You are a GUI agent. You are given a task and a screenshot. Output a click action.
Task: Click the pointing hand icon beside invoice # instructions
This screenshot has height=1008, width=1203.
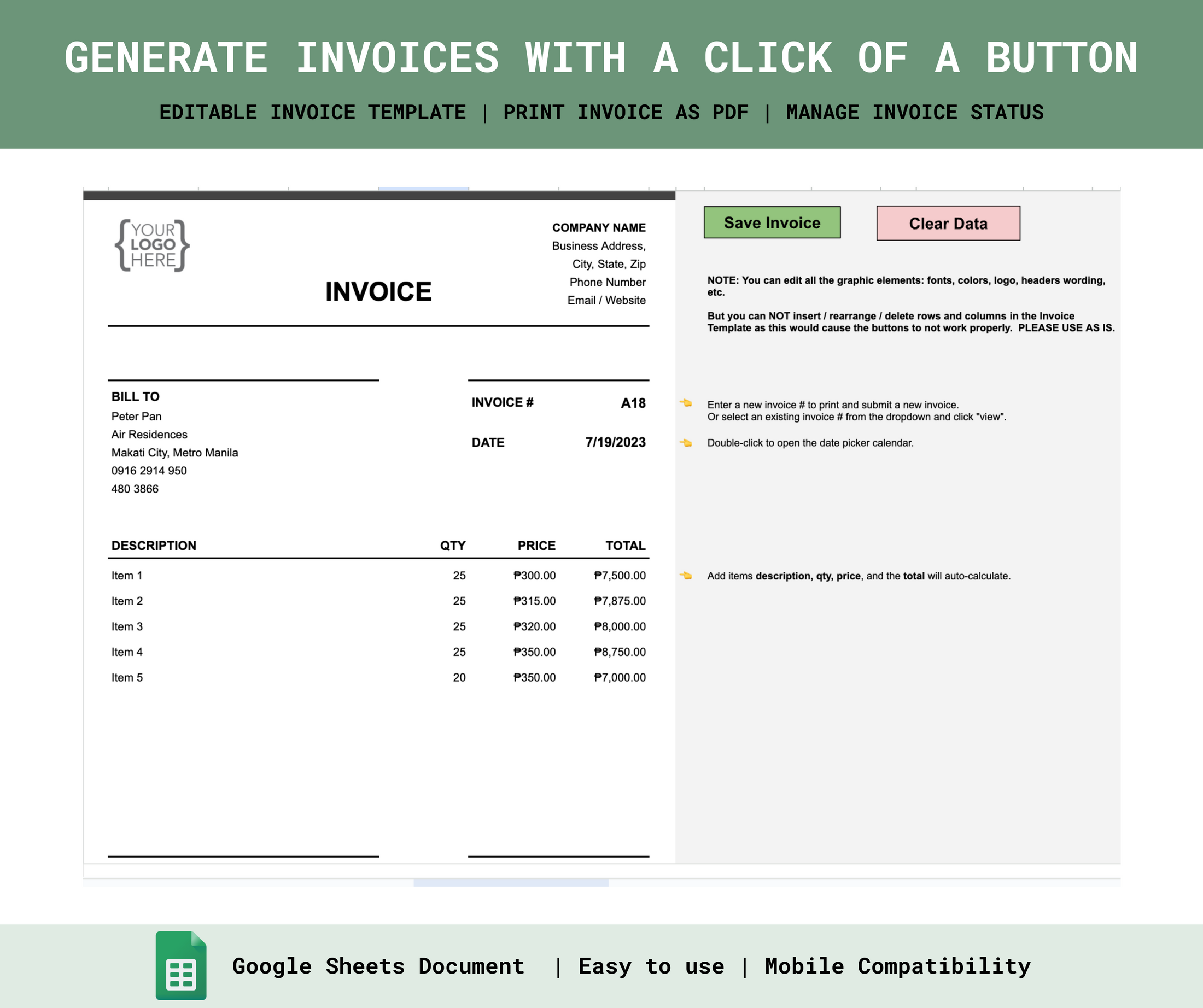coord(686,405)
